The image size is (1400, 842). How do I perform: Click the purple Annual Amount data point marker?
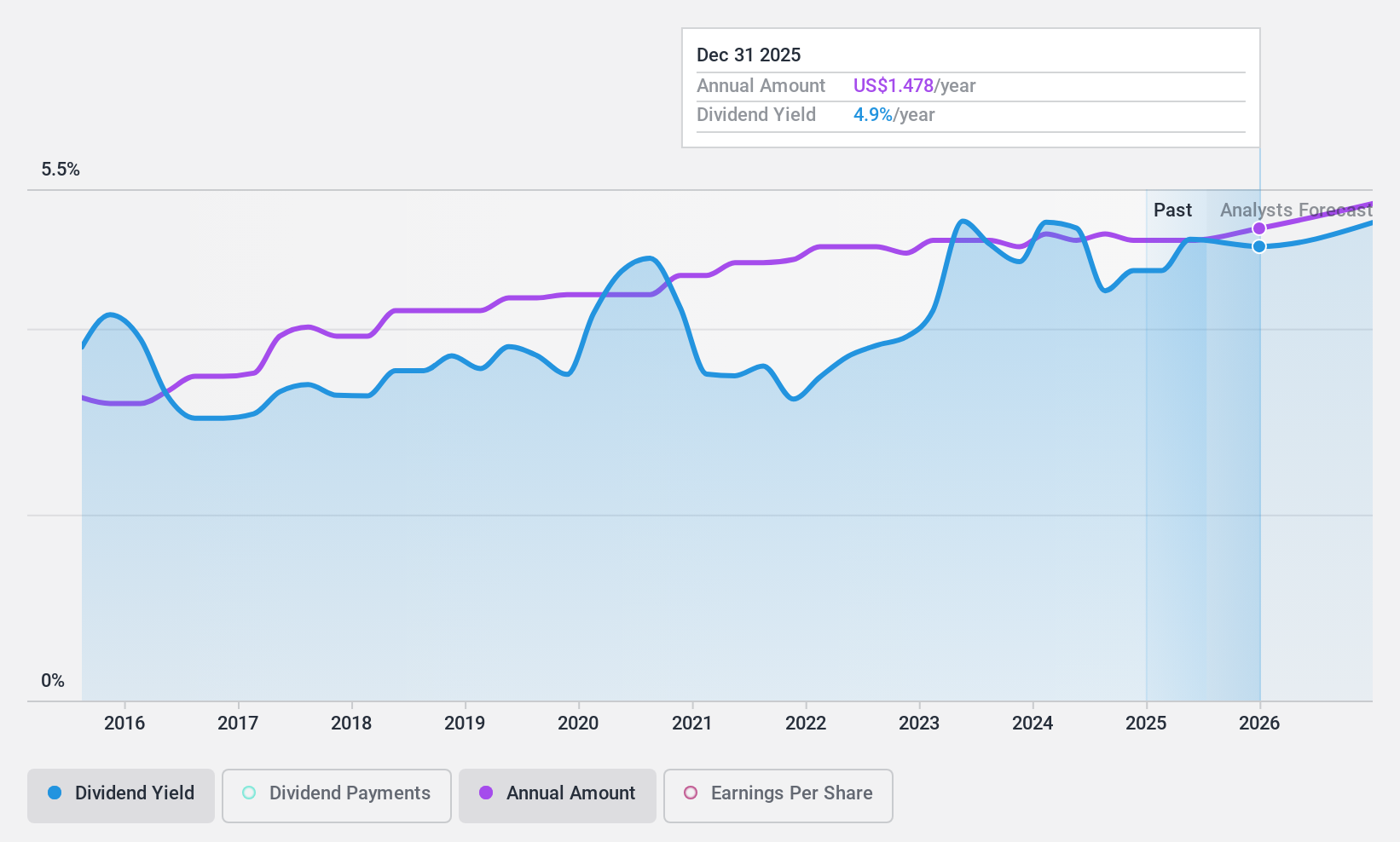(x=1259, y=228)
